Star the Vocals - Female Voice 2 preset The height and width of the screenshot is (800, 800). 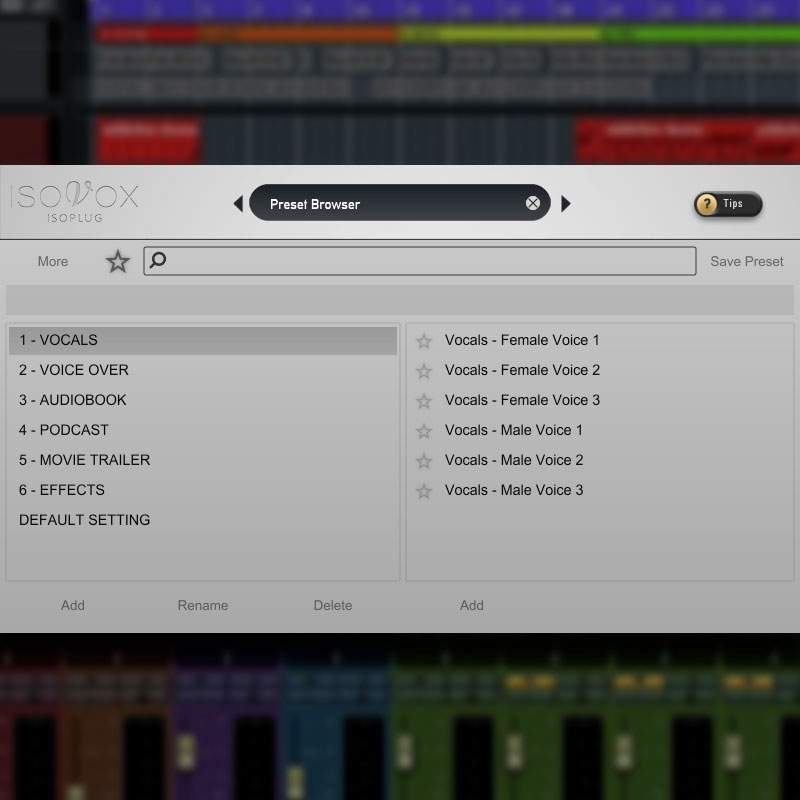(424, 371)
